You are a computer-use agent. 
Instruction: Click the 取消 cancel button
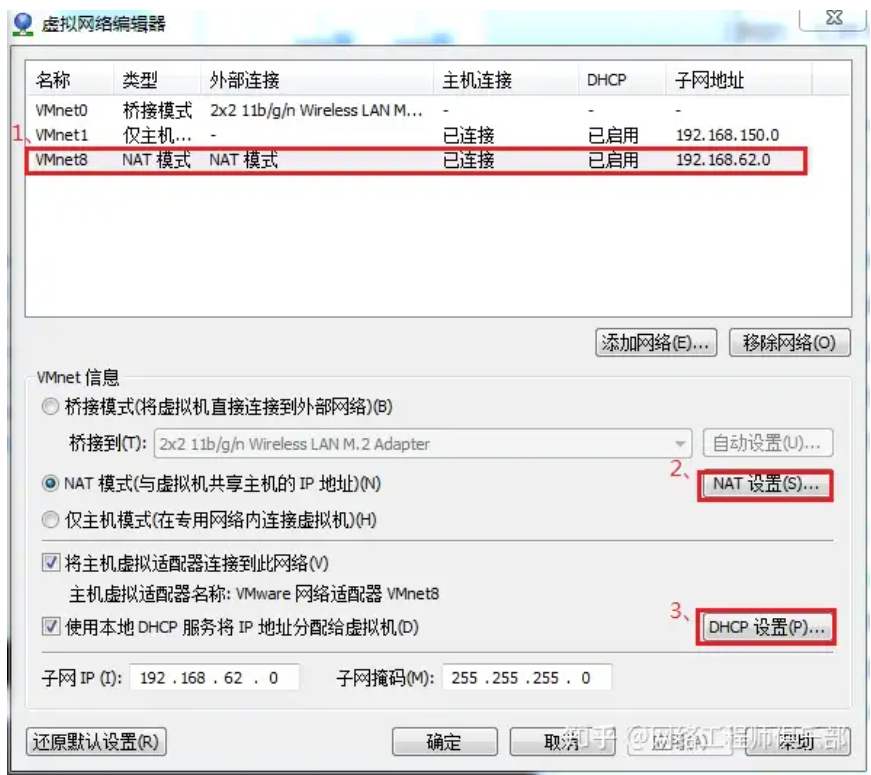coord(562,742)
